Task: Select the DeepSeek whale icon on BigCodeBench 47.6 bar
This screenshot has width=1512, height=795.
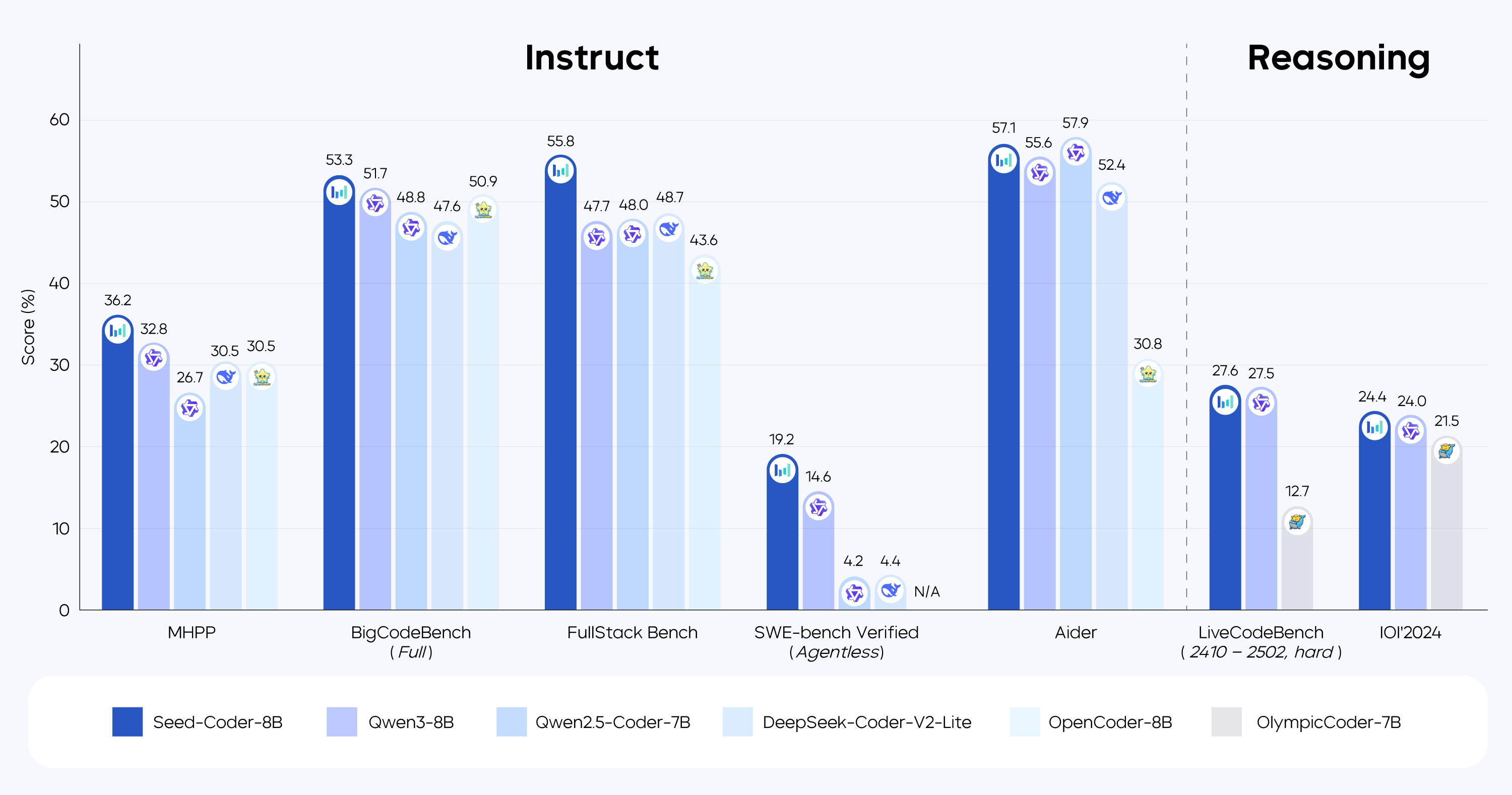Action: tap(447, 237)
